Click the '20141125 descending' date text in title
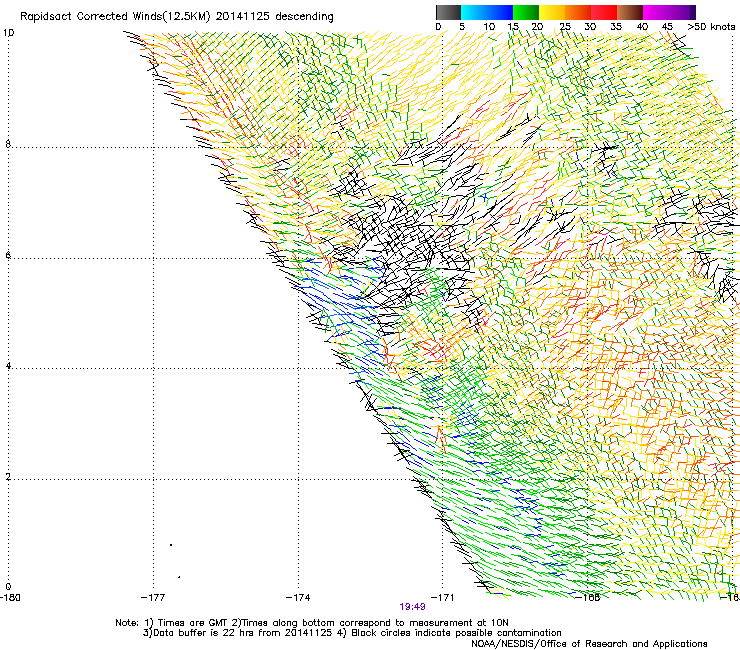 (x=275, y=17)
